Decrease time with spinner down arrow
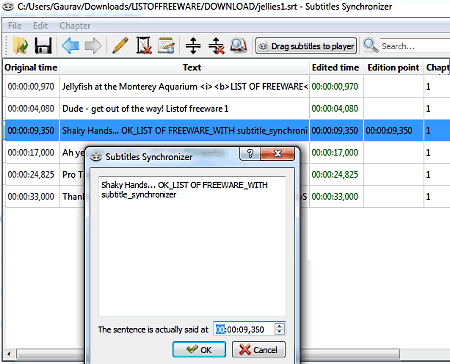Viewport: 450px width, 364px height. coord(280,333)
